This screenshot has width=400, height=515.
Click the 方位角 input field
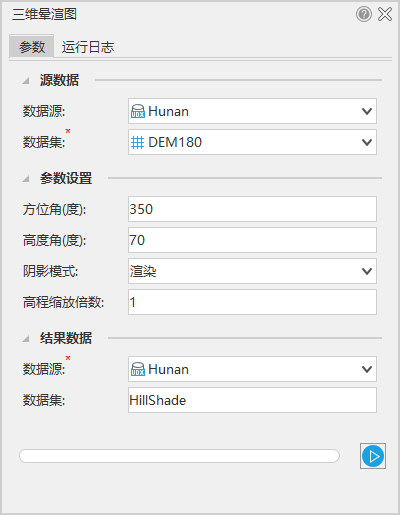point(252,209)
